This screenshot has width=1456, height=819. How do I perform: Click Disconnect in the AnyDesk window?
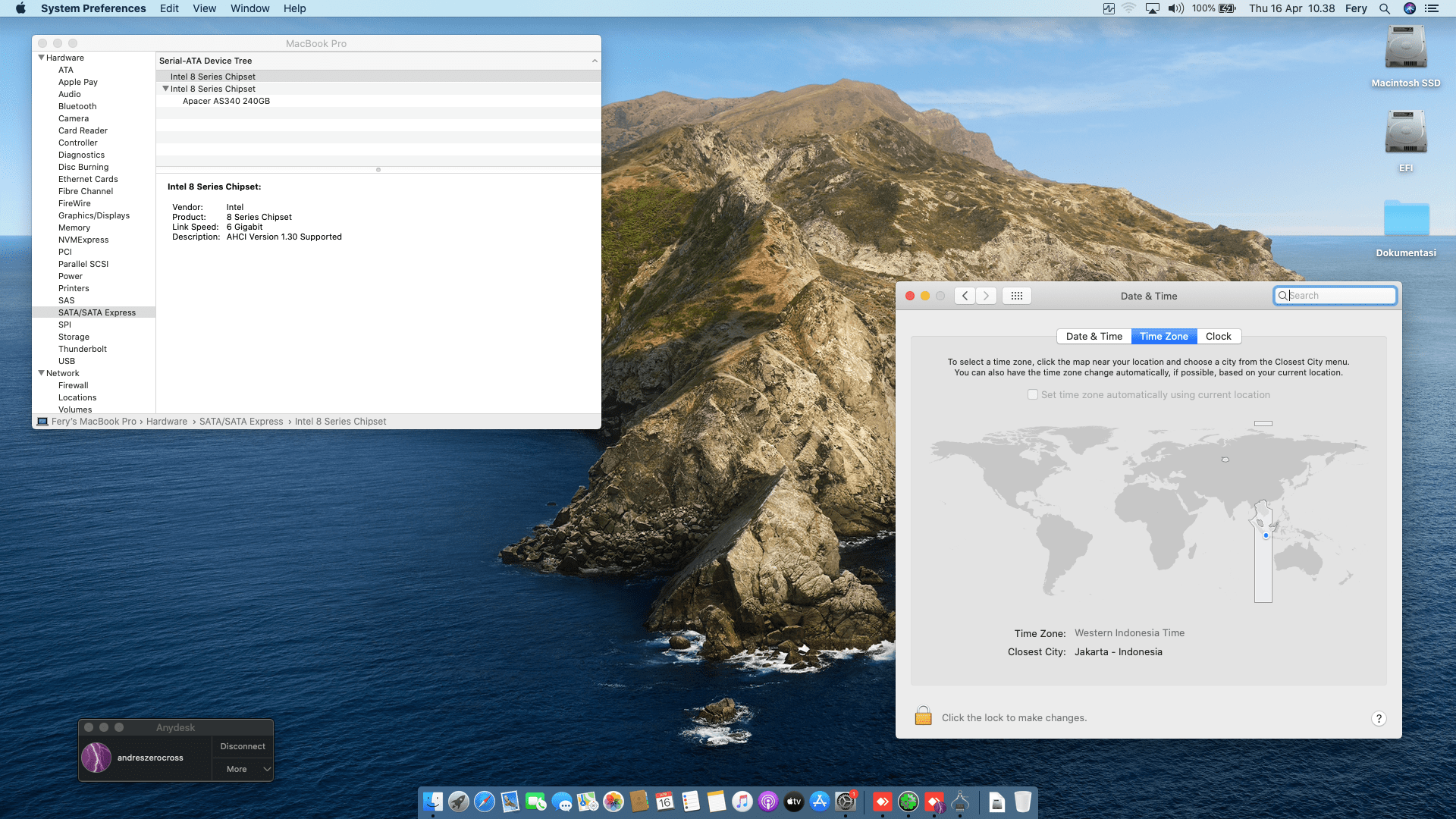point(243,746)
